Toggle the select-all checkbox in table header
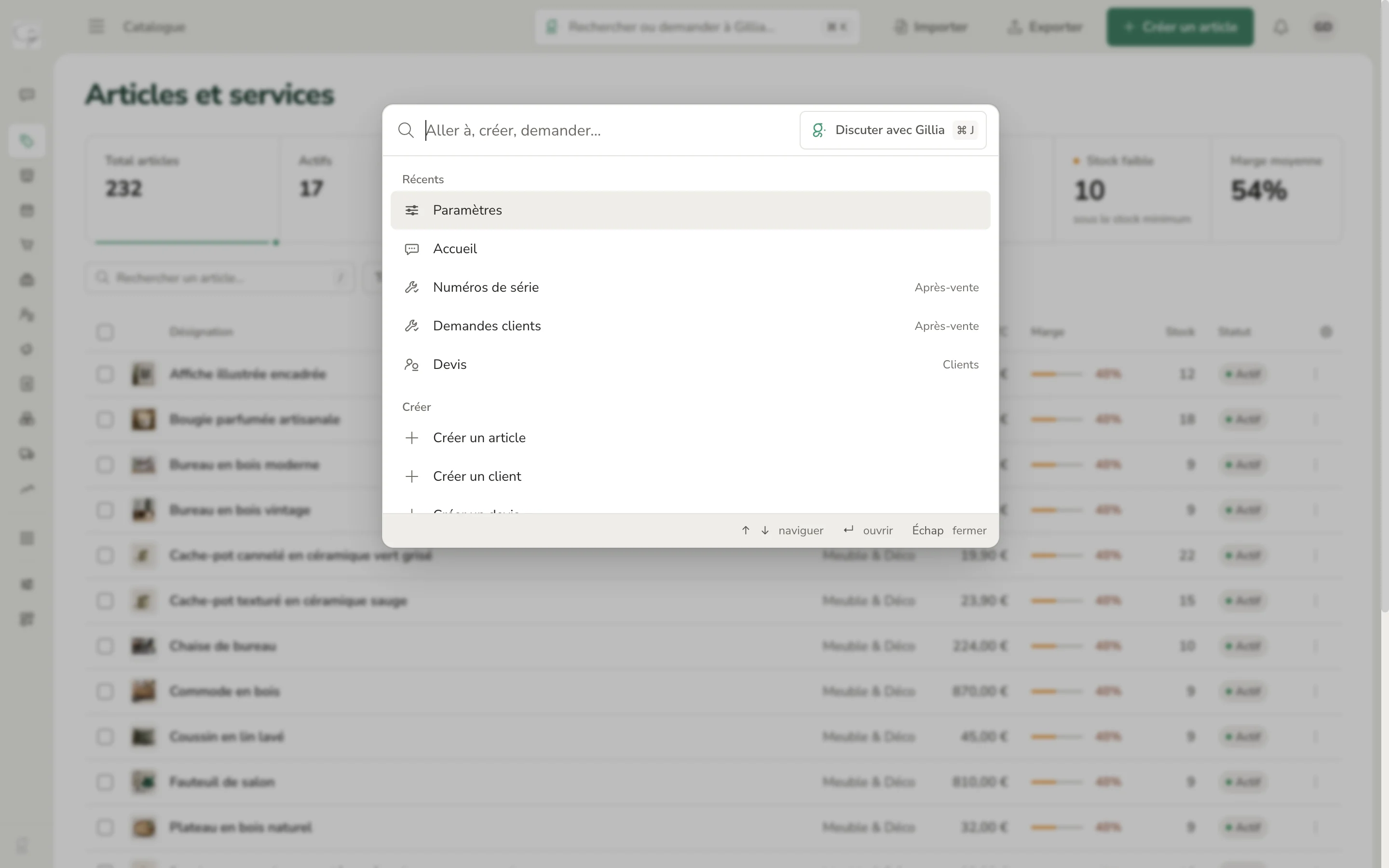Screen dimensions: 1389x868 [x=105, y=332]
